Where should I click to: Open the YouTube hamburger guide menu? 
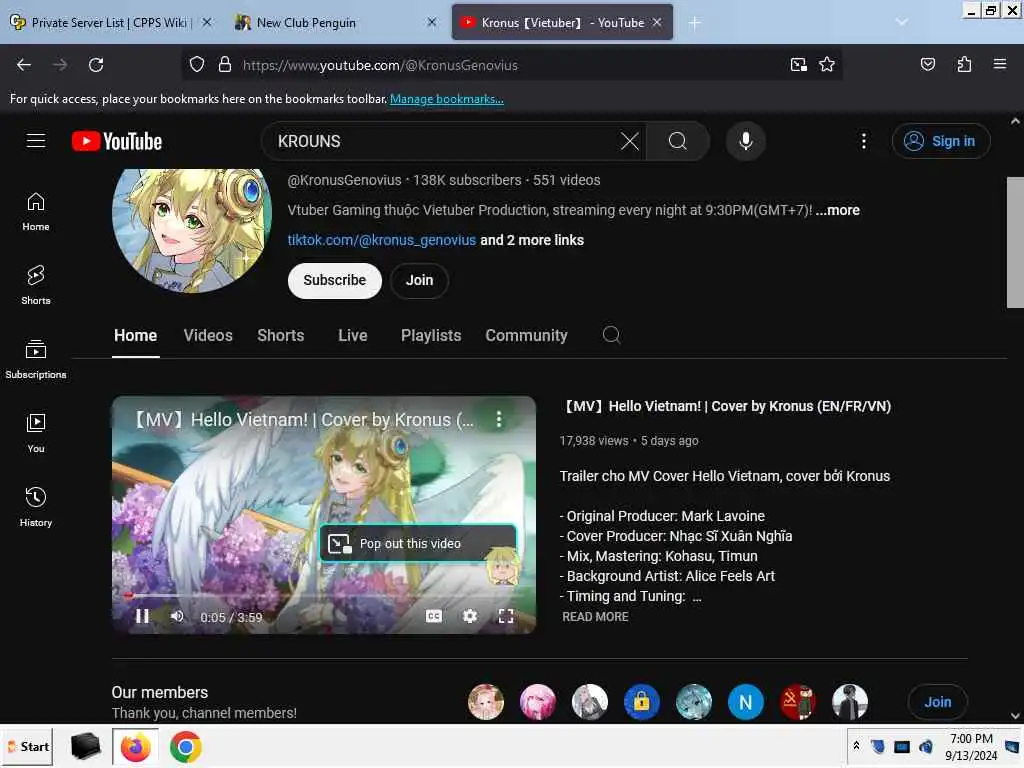(36, 140)
